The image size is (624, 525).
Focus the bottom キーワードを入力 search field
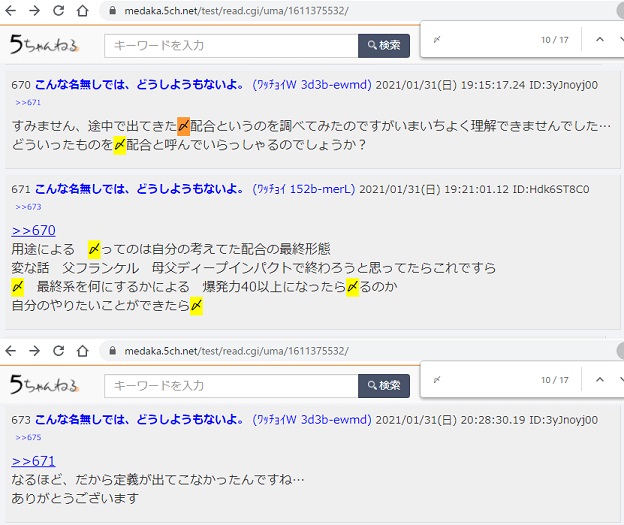(231, 386)
